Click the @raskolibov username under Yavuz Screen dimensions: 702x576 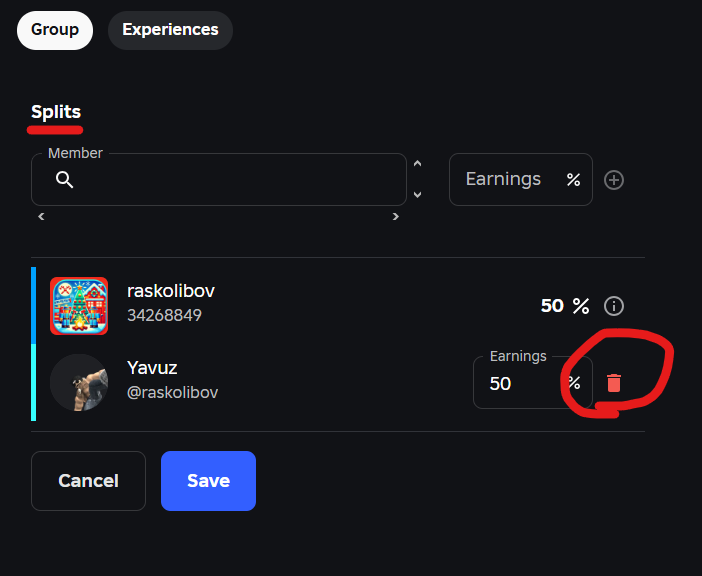tap(172, 393)
